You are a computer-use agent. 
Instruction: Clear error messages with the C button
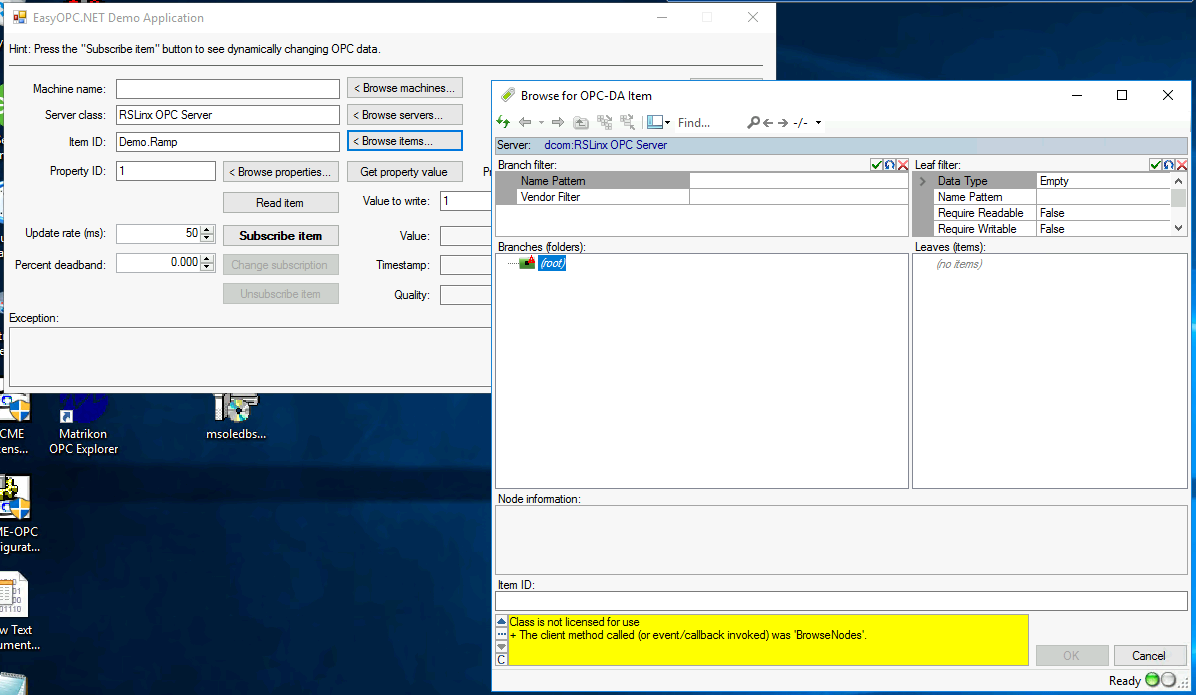502,659
